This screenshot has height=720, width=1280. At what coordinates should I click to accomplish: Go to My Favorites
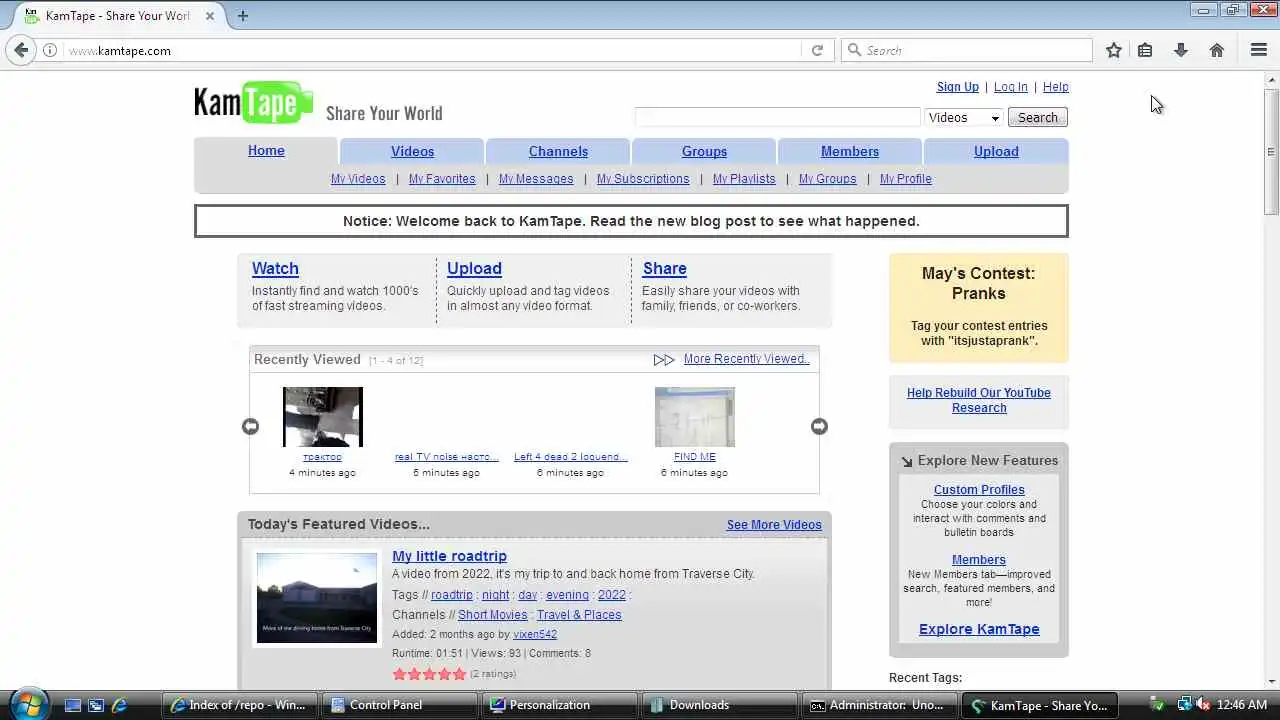pyautogui.click(x=442, y=179)
